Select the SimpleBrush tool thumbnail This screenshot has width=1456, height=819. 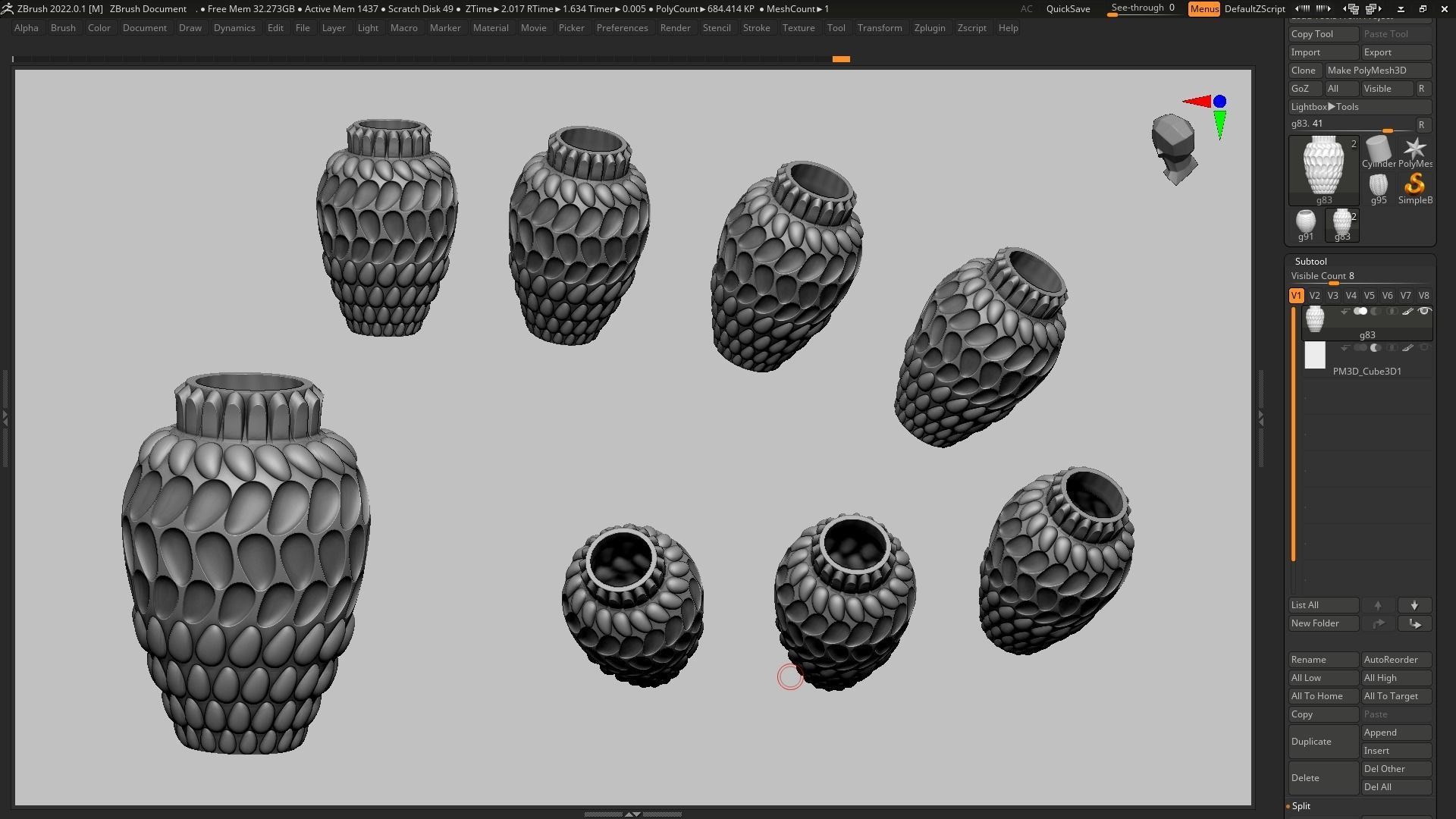[1414, 187]
